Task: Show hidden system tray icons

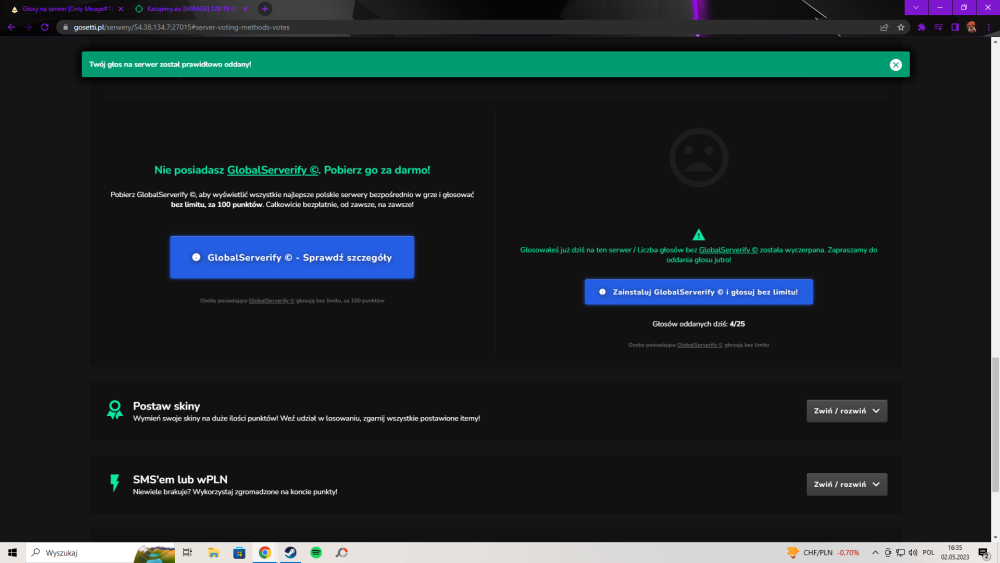Action: [x=875, y=552]
